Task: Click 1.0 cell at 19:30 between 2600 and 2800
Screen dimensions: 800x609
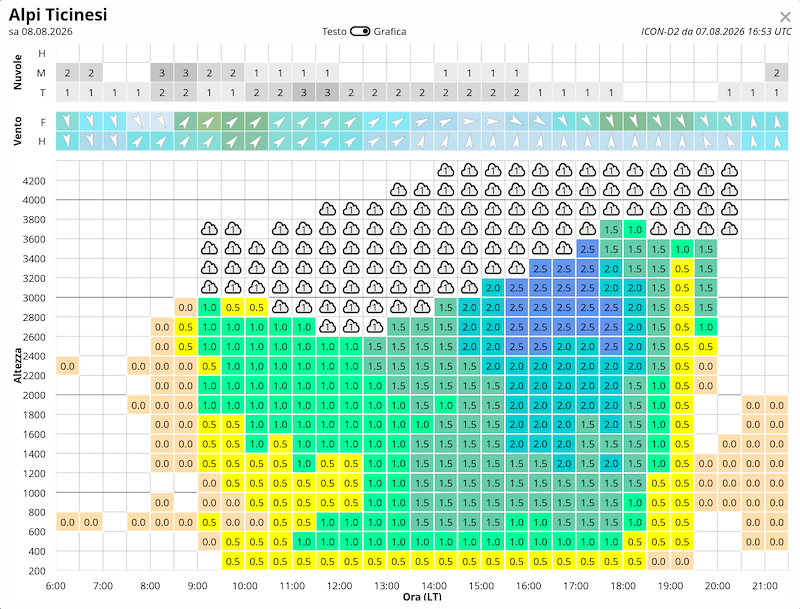Action: coord(706,327)
